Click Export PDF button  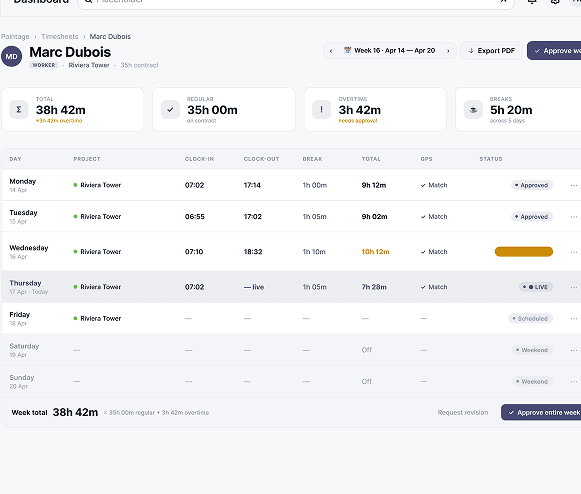pyautogui.click(x=491, y=51)
